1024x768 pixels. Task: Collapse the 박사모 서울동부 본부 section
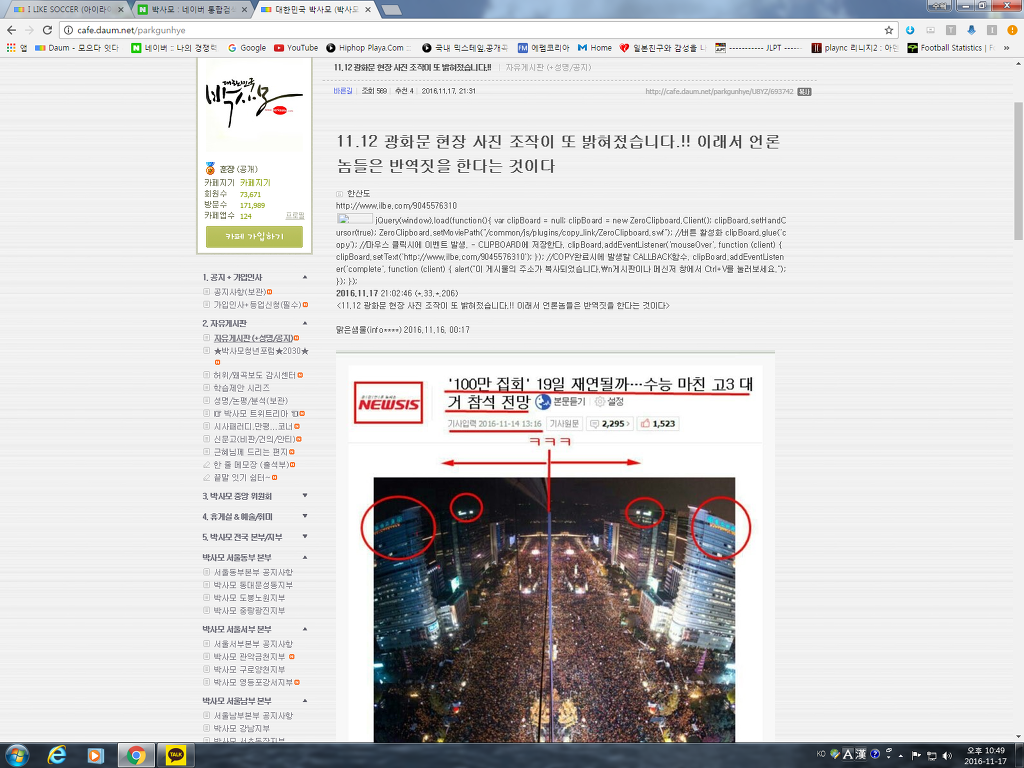(x=305, y=557)
